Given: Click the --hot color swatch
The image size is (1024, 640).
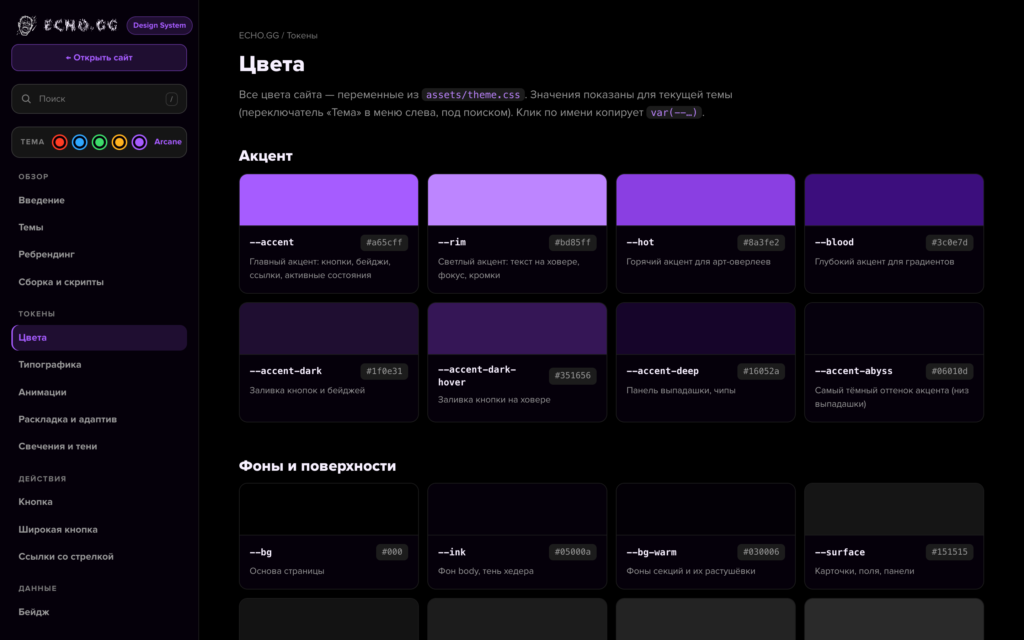Looking at the screenshot, I should 705,200.
